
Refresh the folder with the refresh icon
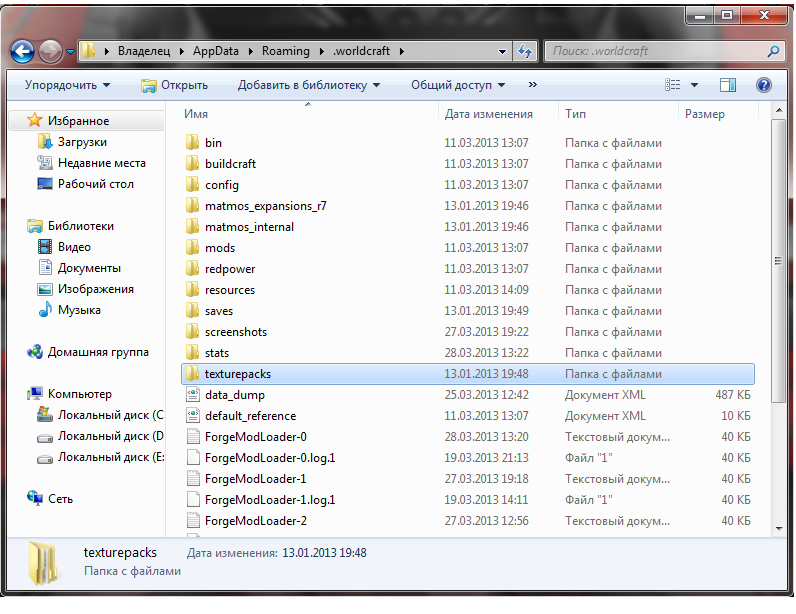click(525, 51)
